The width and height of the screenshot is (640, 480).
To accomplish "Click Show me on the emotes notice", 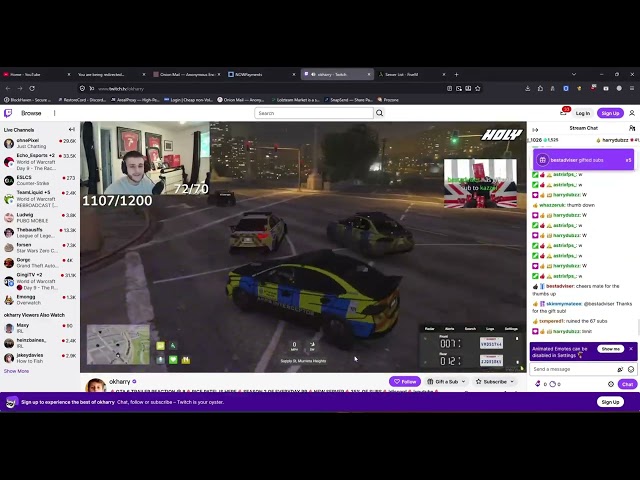I will (611, 349).
